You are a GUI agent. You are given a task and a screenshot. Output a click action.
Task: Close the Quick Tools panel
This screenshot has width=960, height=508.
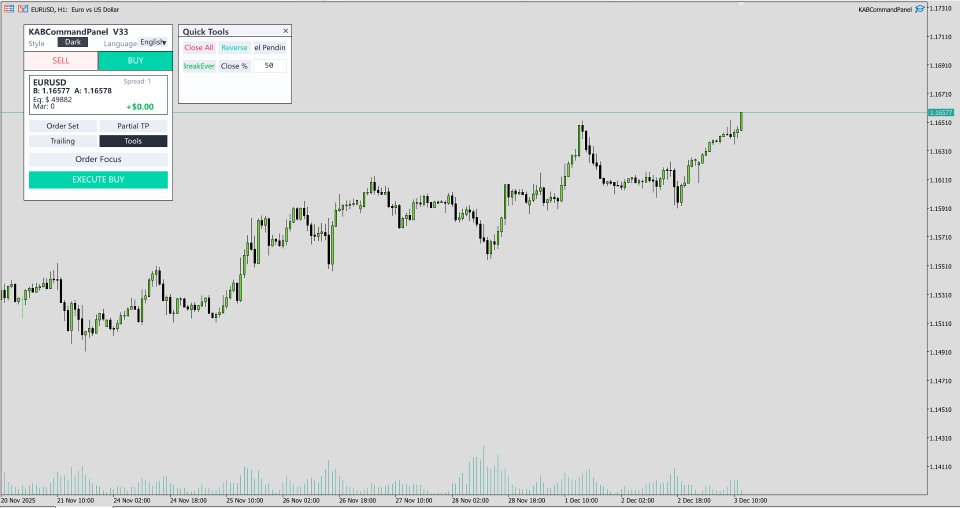click(x=285, y=31)
